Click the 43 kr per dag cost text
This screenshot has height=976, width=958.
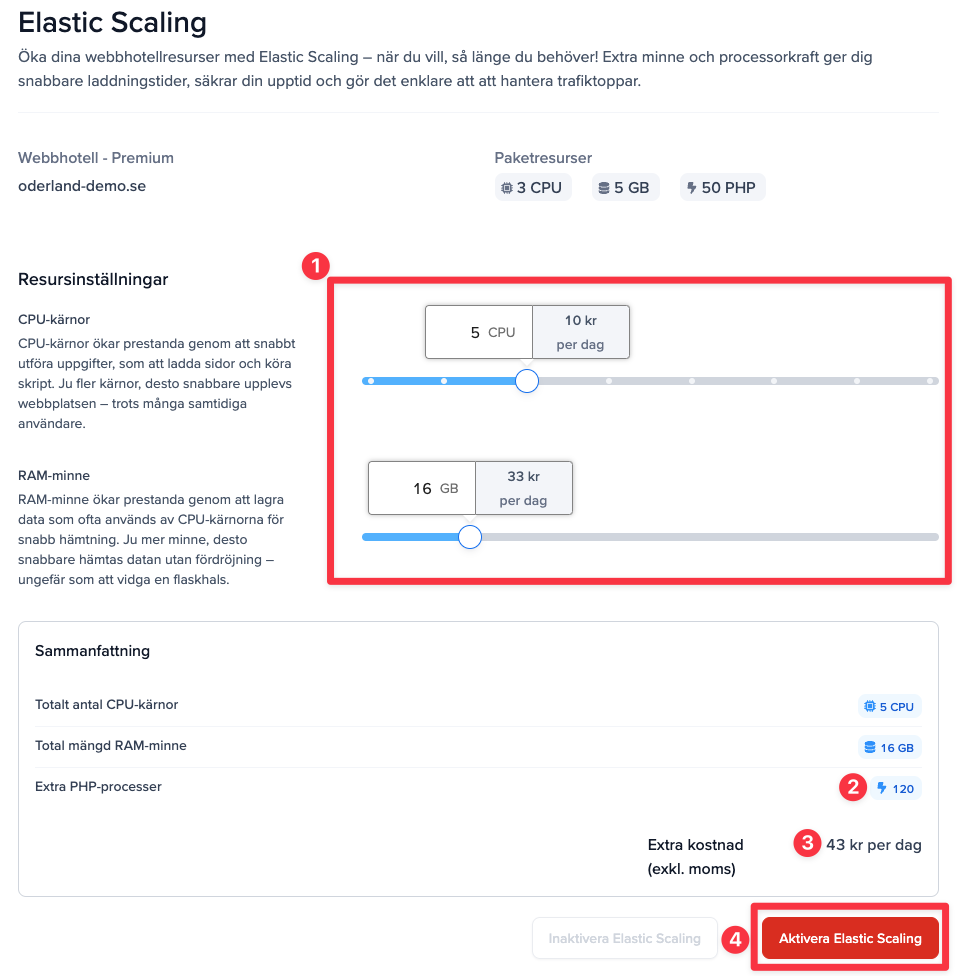(x=873, y=844)
